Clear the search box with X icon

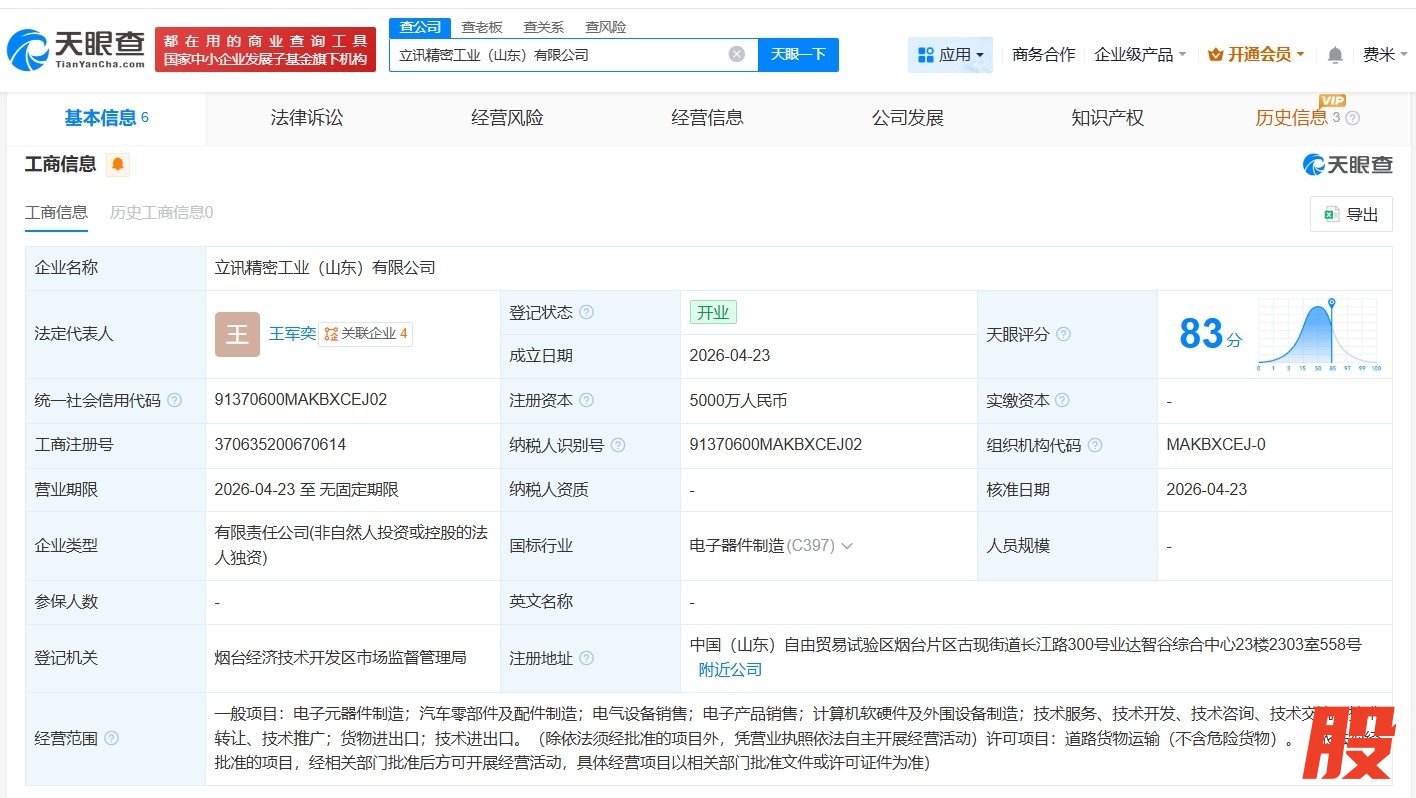coord(737,54)
